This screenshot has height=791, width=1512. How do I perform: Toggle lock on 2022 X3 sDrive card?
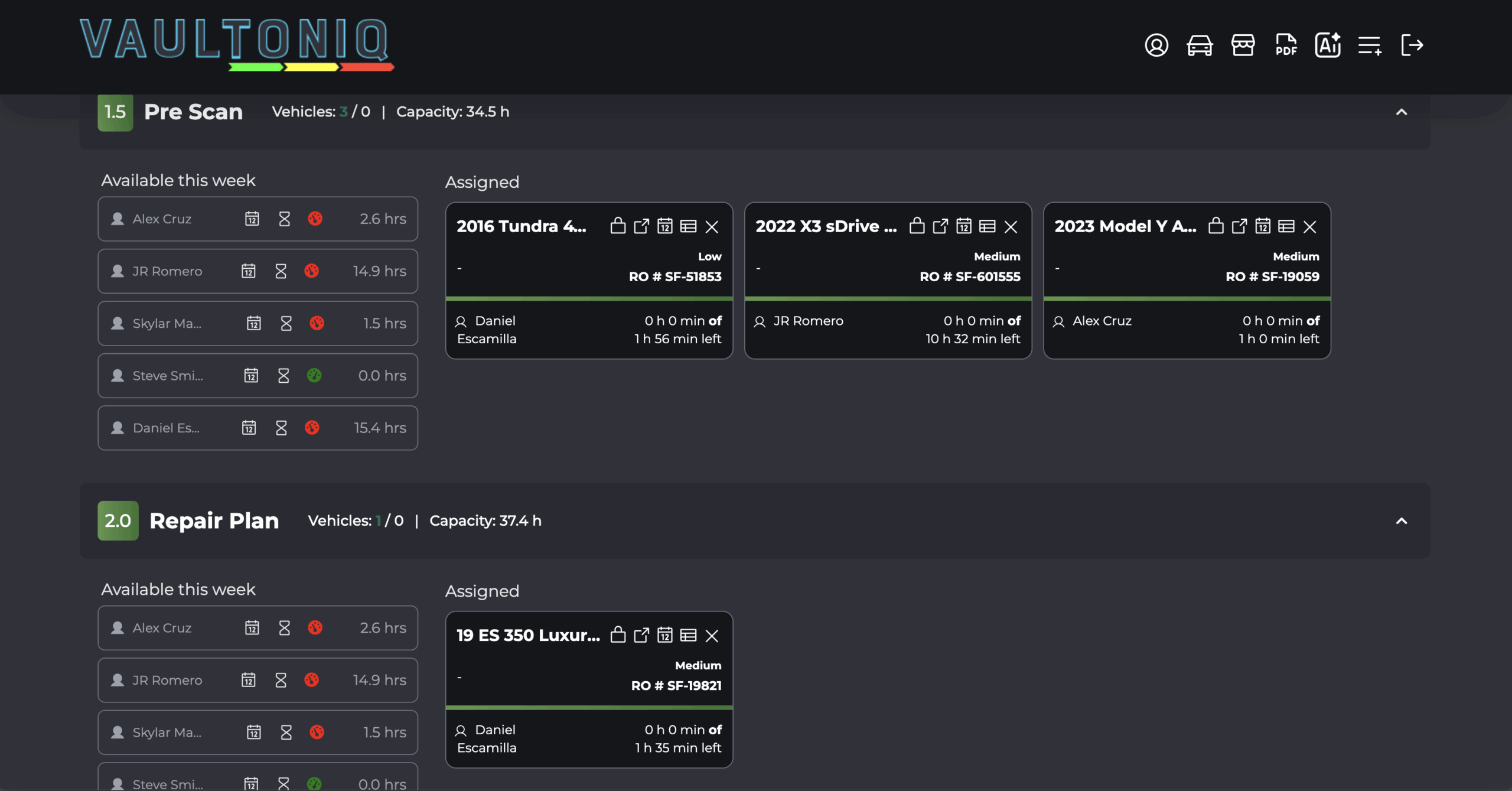917,226
